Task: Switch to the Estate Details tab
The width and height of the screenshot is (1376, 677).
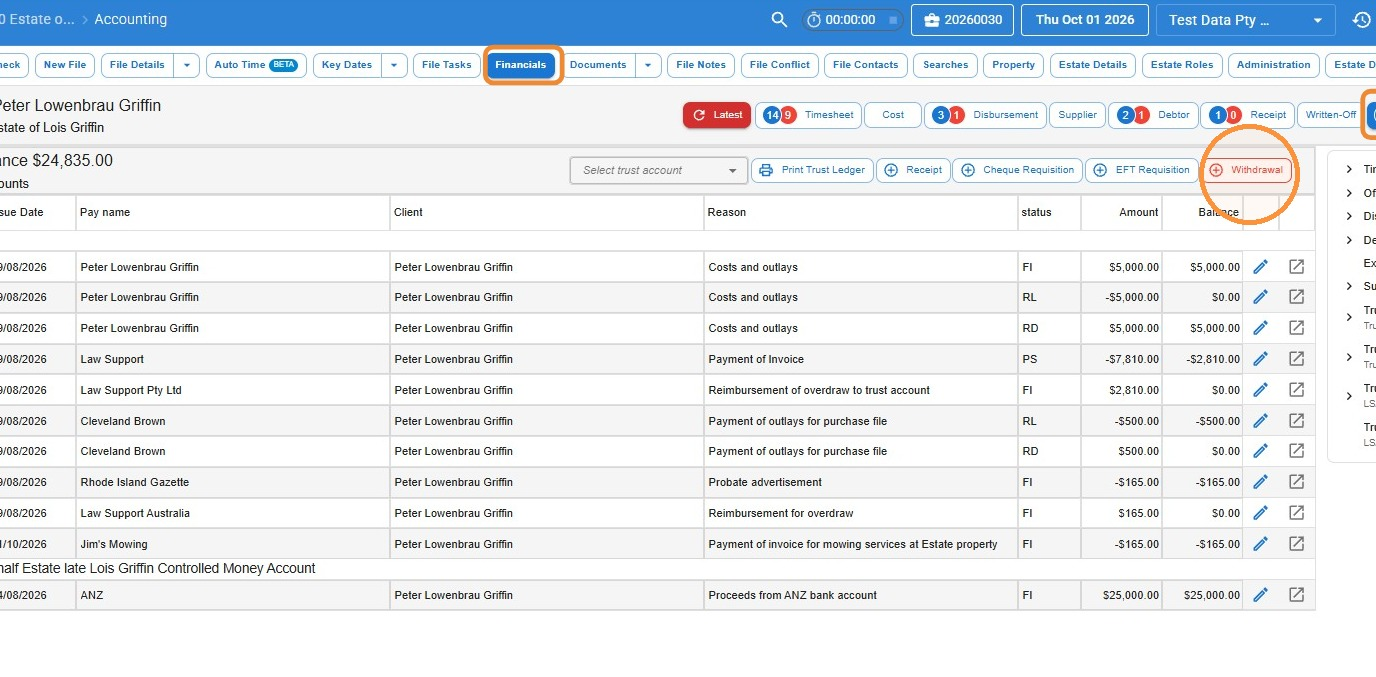Action: (1093, 65)
